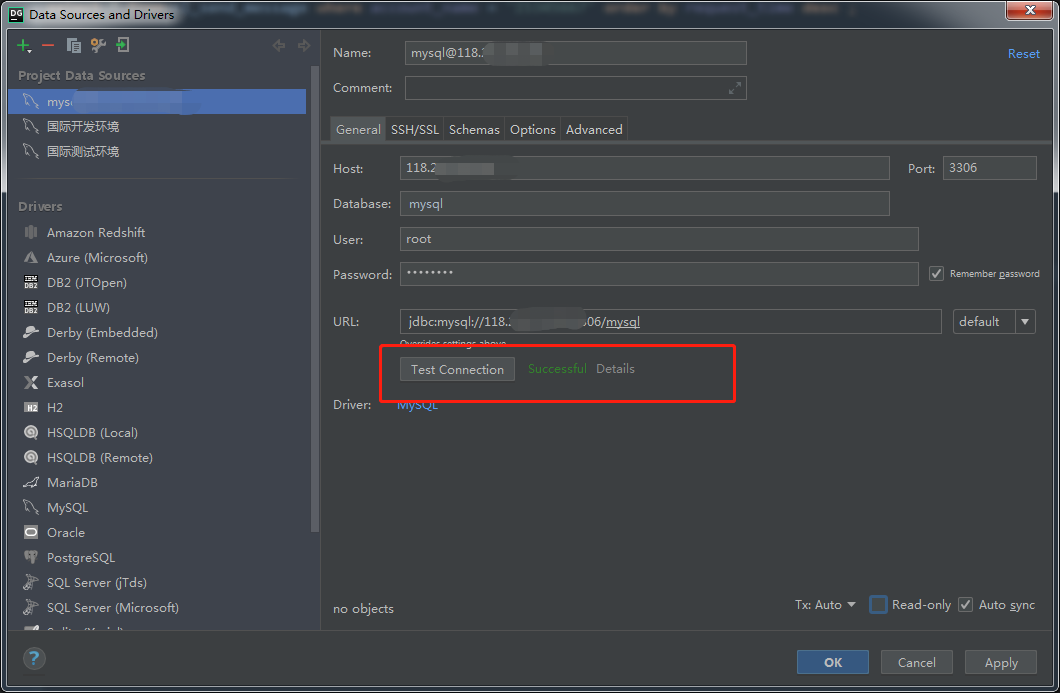Open the Schemas tab
The width and height of the screenshot is (1060, 693).
474,129
